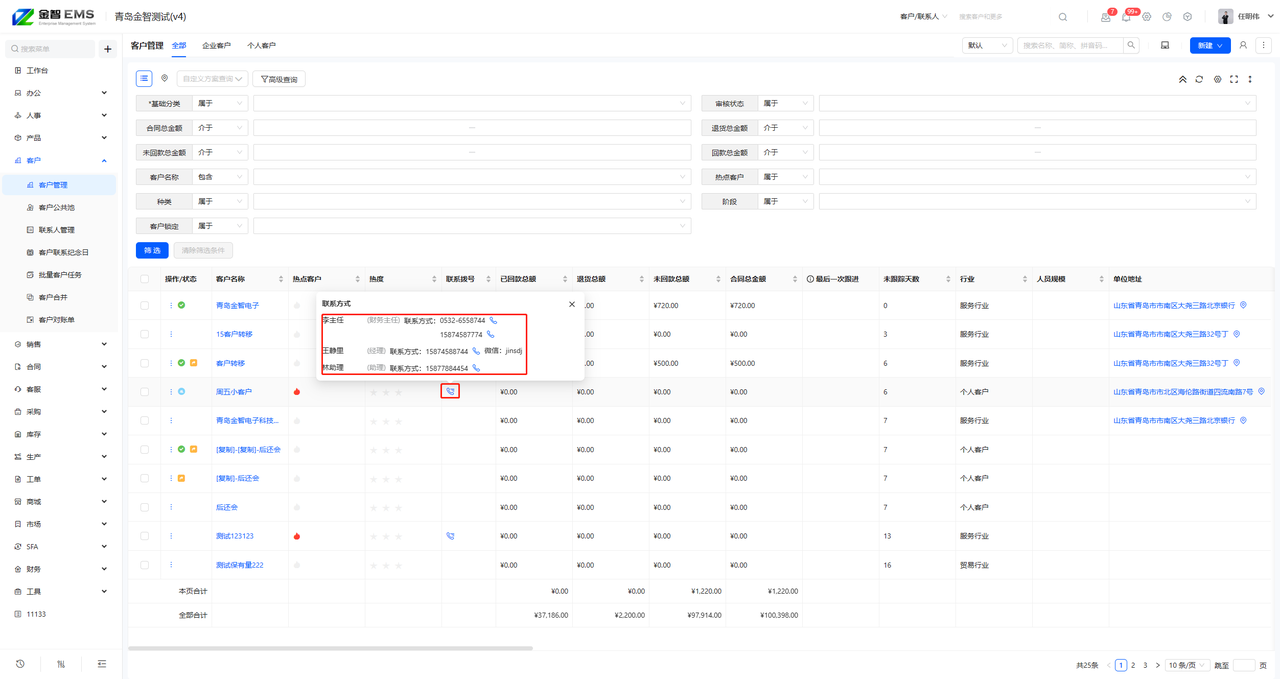The width and height of the screenshot is (1280, 679).
Task: Dial 15874587774 via its phone icon
Action: coord(490,335)
